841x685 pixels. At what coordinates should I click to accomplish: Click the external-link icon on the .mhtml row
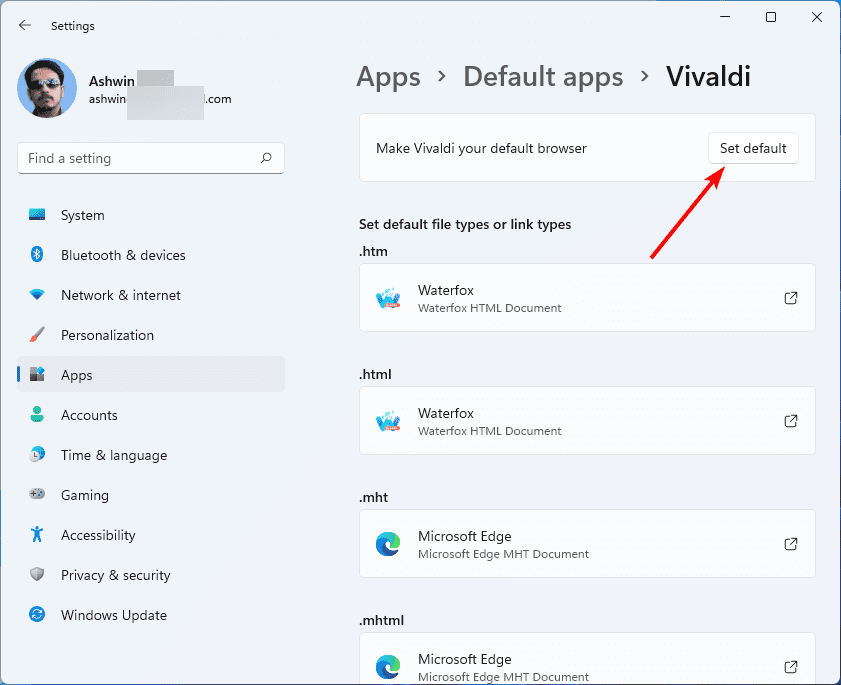coord(790,667)
